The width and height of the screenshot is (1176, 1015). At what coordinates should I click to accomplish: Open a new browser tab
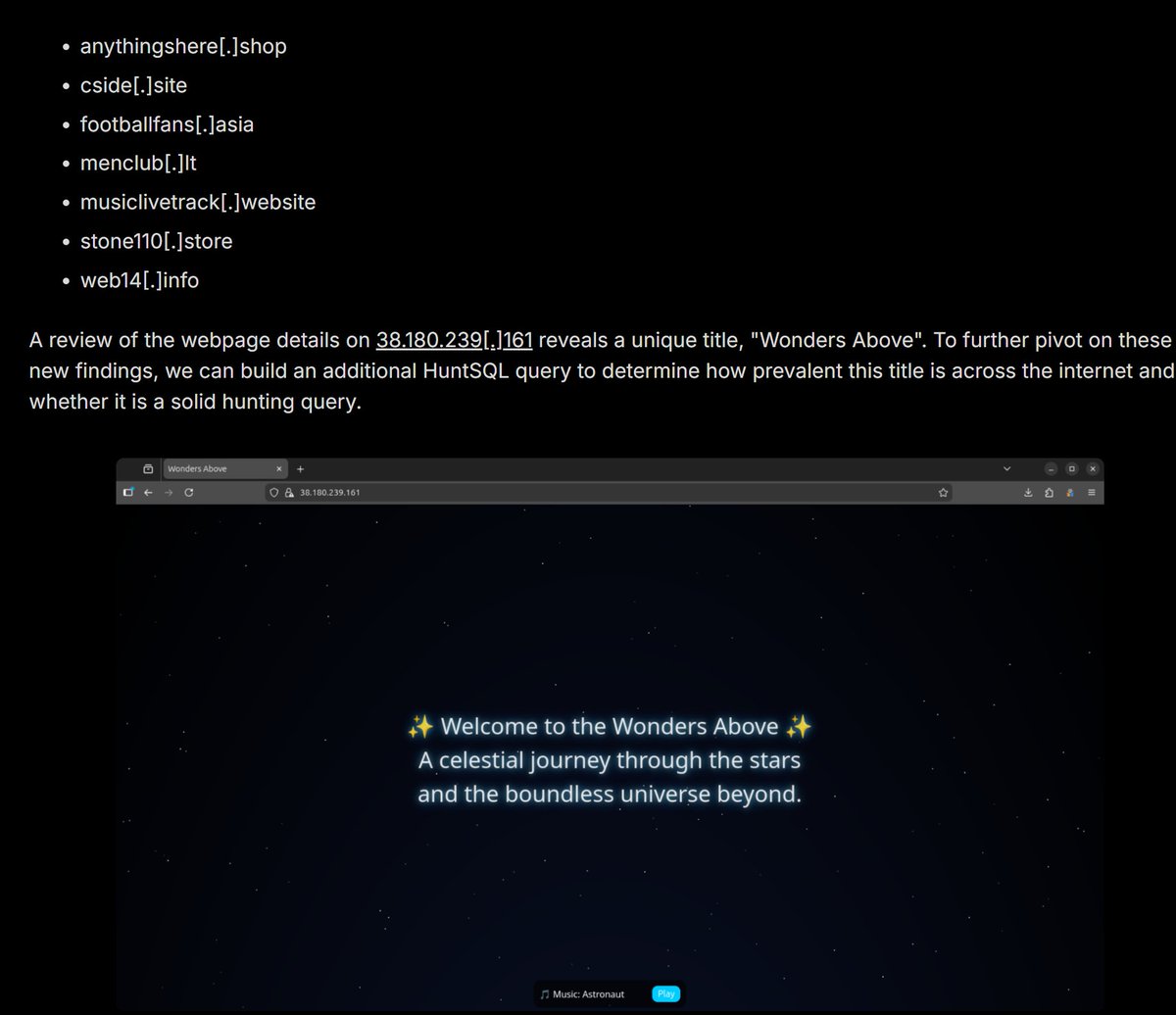(300, 468)
